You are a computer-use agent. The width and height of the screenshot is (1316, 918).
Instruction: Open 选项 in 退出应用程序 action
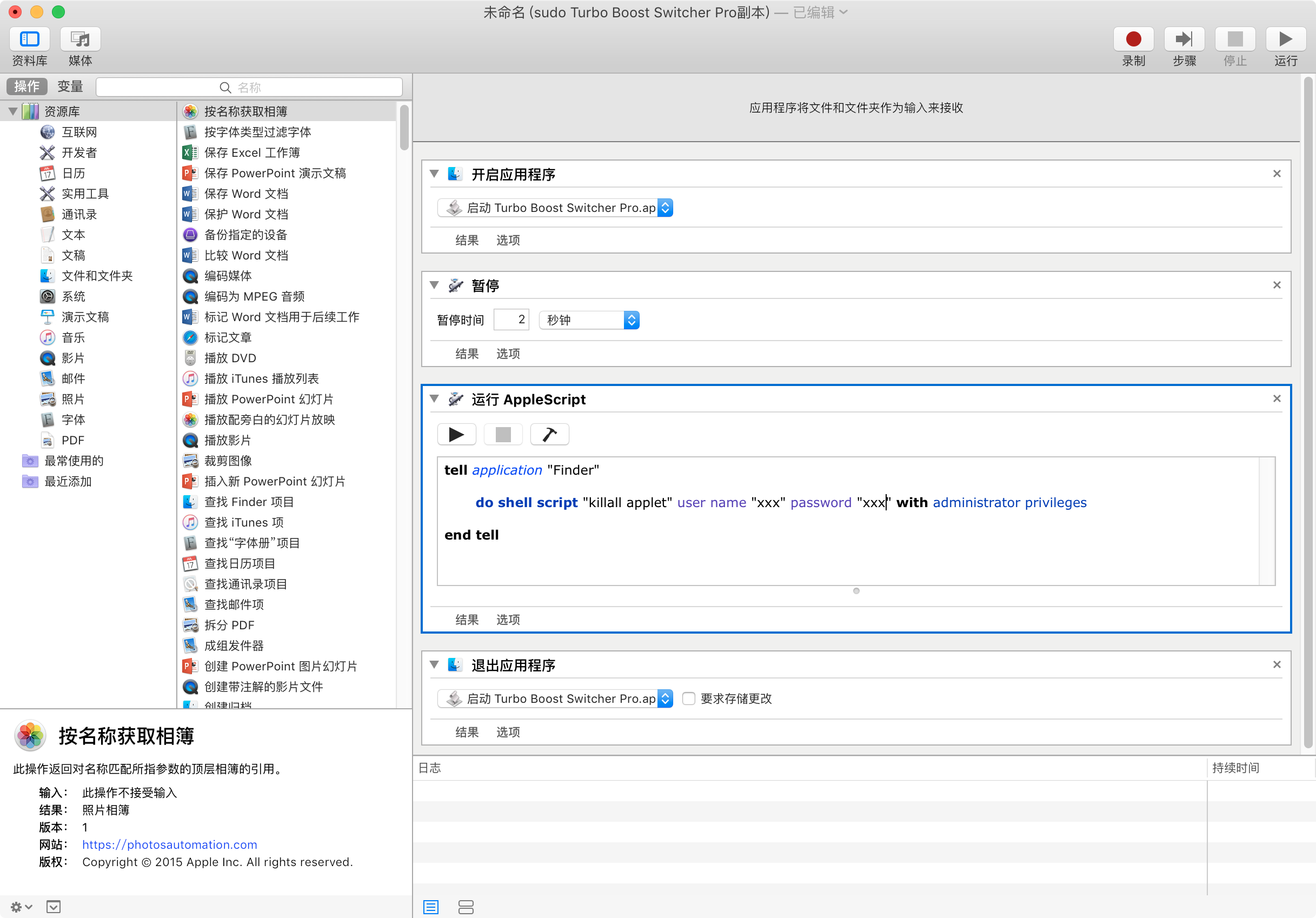(x=508, y=732)
